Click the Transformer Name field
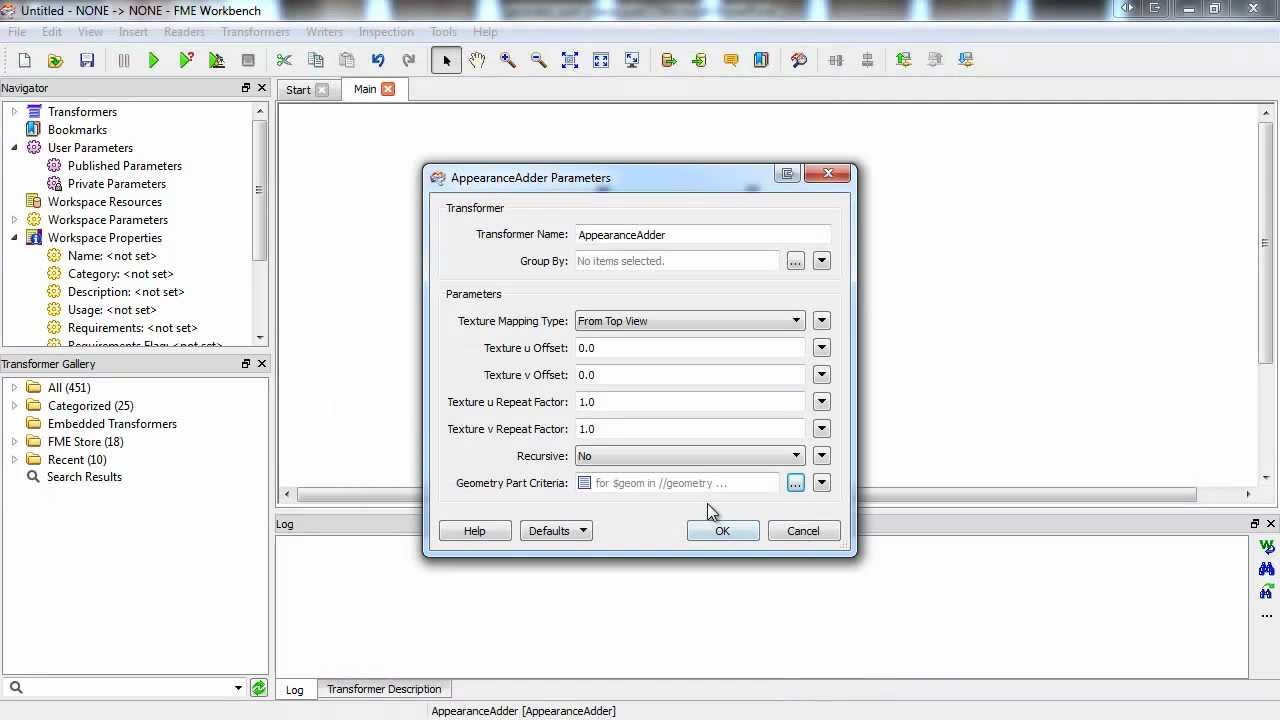 pyautogui.click(x=702, y=235)
